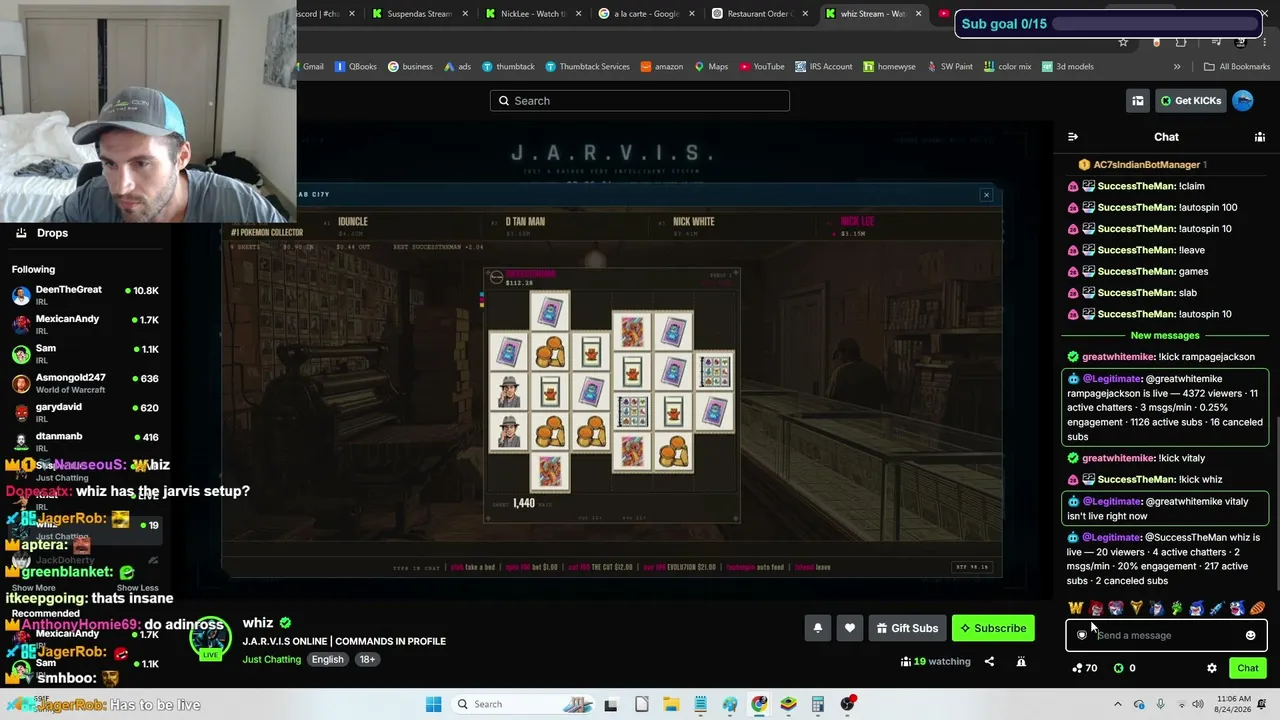Open the SW Paint bookmark

click(950, 67)
